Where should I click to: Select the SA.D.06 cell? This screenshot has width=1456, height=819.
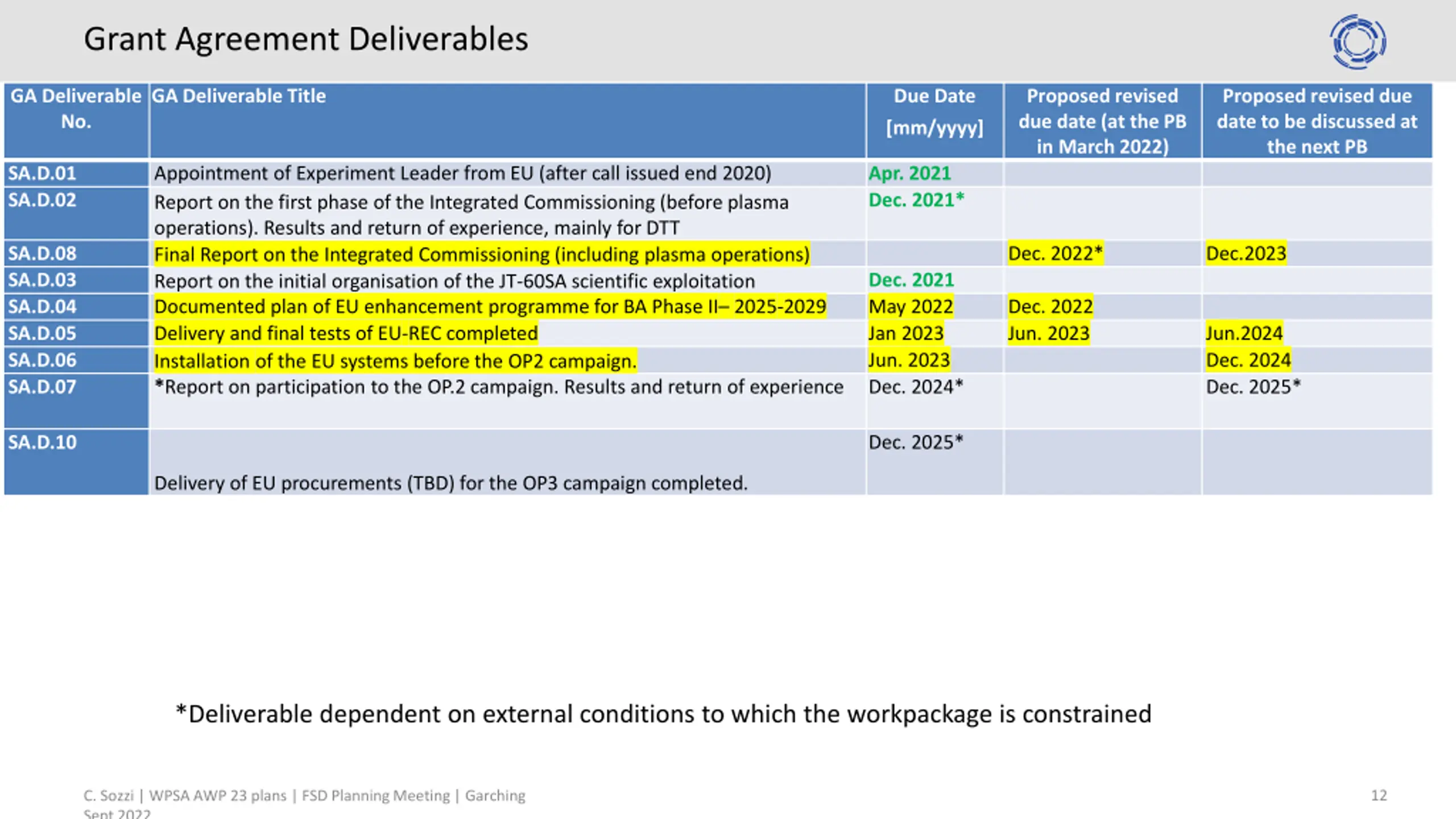(76, 360)
